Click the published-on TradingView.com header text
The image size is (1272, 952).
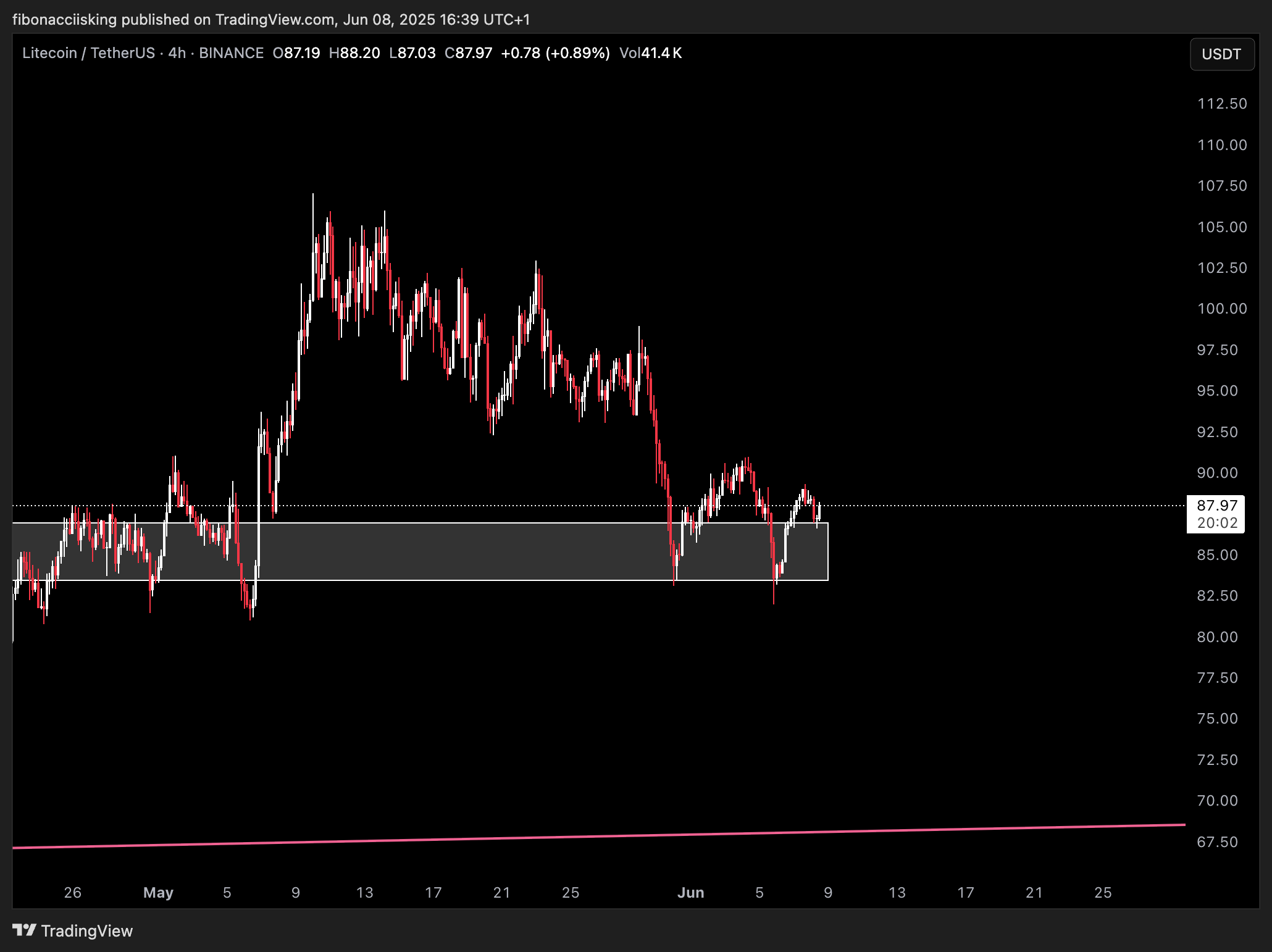coord(271,20)
